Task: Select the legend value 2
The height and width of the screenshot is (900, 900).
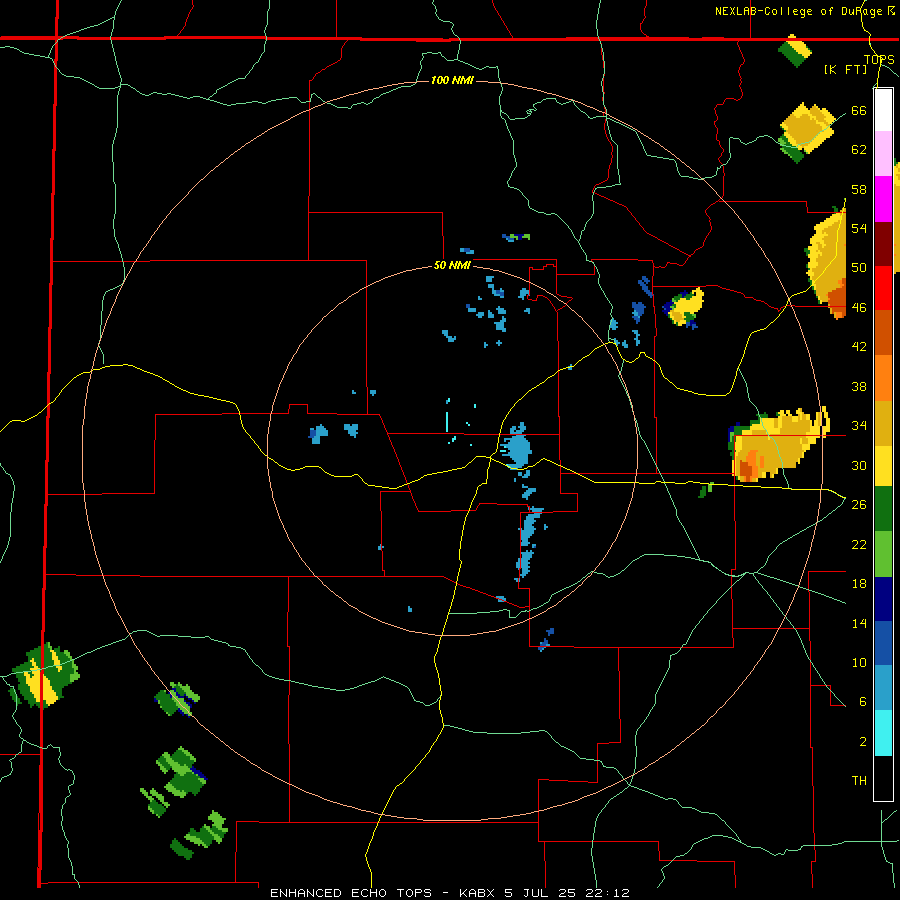Action: (862, 742)
